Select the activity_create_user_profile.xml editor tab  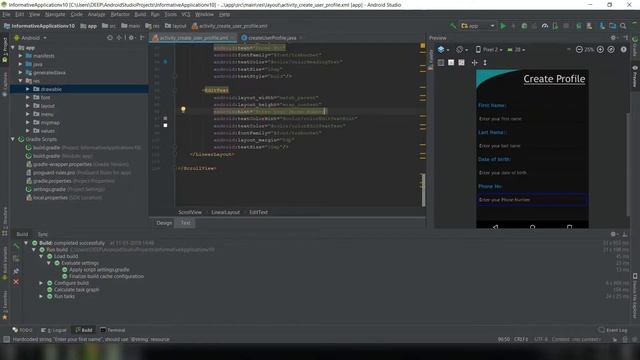pos(193,38)
